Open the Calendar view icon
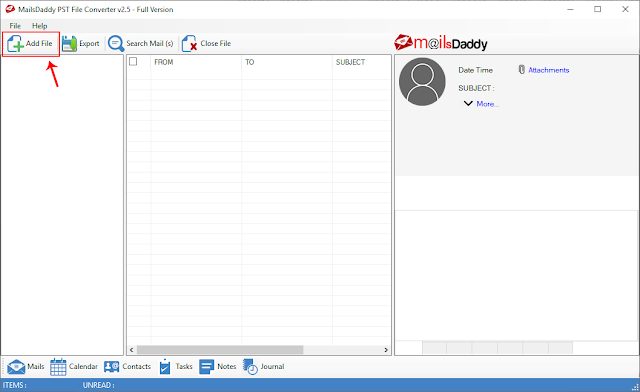640x392 pixels. [x=58, y=366]
